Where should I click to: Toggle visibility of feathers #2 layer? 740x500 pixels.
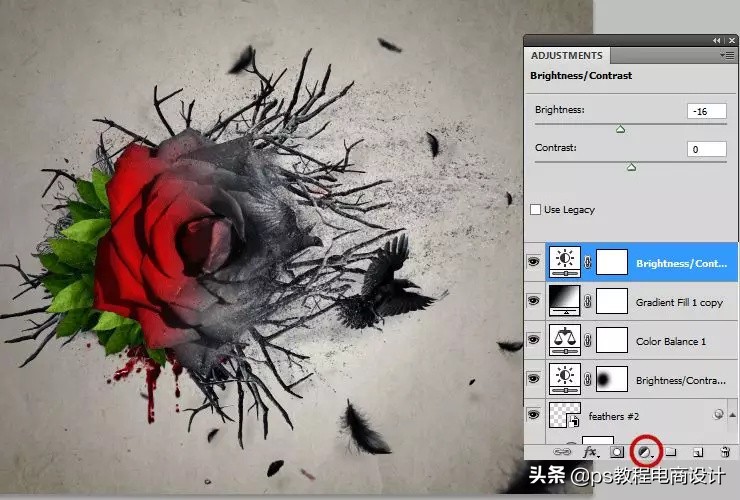click(533, 417)
